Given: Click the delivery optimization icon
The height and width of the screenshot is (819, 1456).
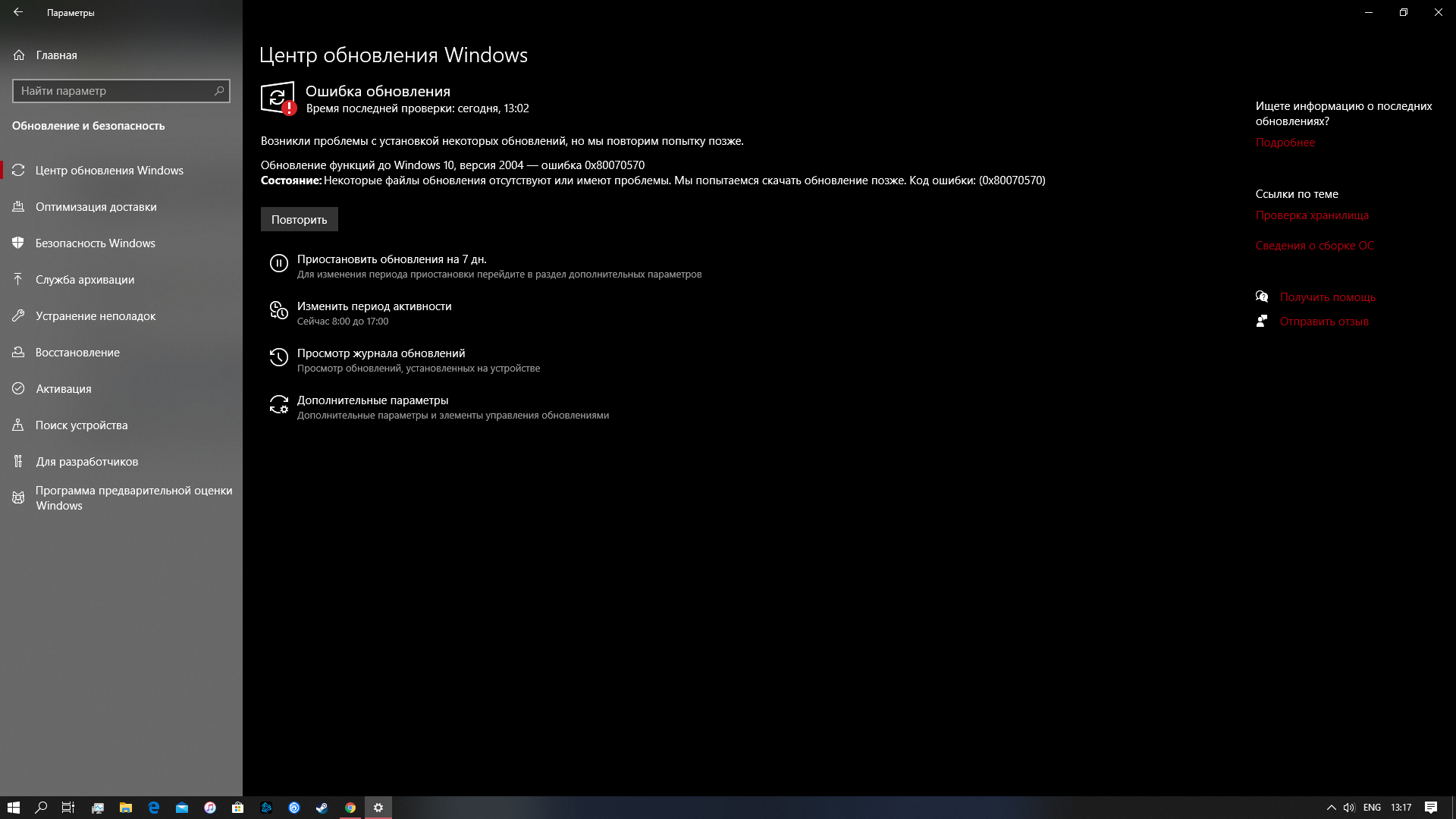Looking at the screenshot, I should pyautogui.click(x=18, y=206).
